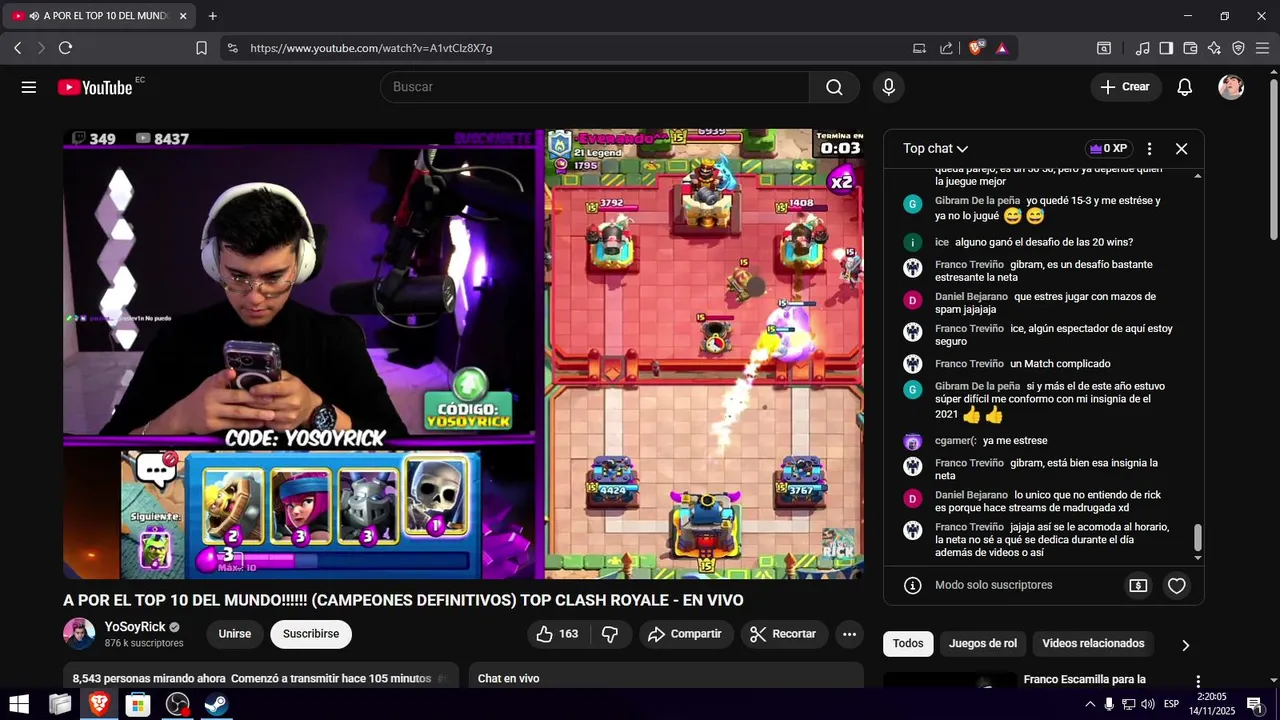The image size is (1280, 720).
Task: Click the Suscribirse button
Action: pyautogui.click(x=311, y=634)
